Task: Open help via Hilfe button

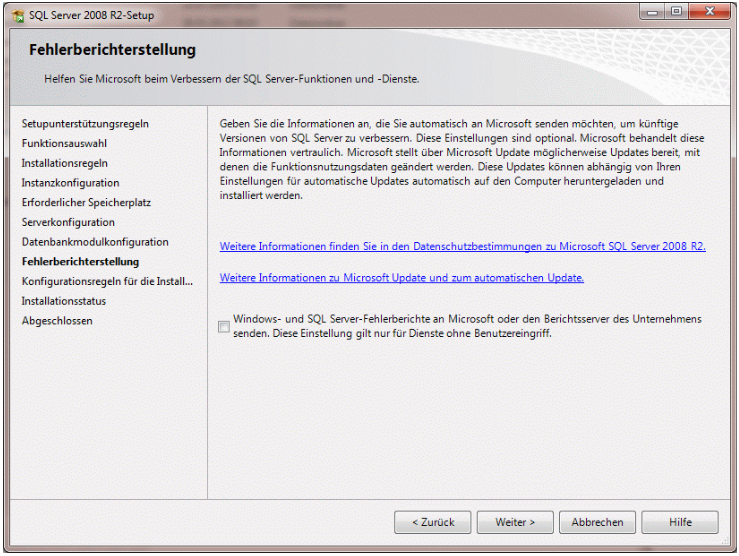Action: (x=680, y=522)
